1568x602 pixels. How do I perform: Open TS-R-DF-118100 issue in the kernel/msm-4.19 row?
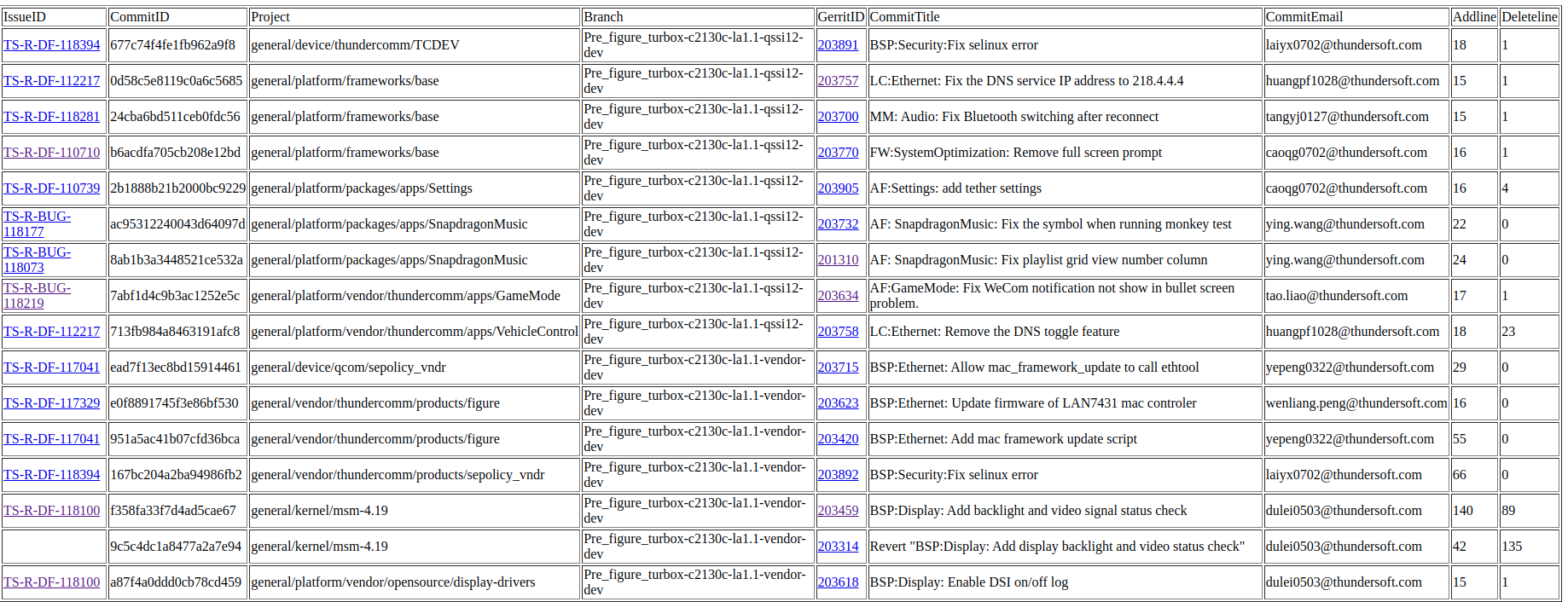click(x=51, y=511)
